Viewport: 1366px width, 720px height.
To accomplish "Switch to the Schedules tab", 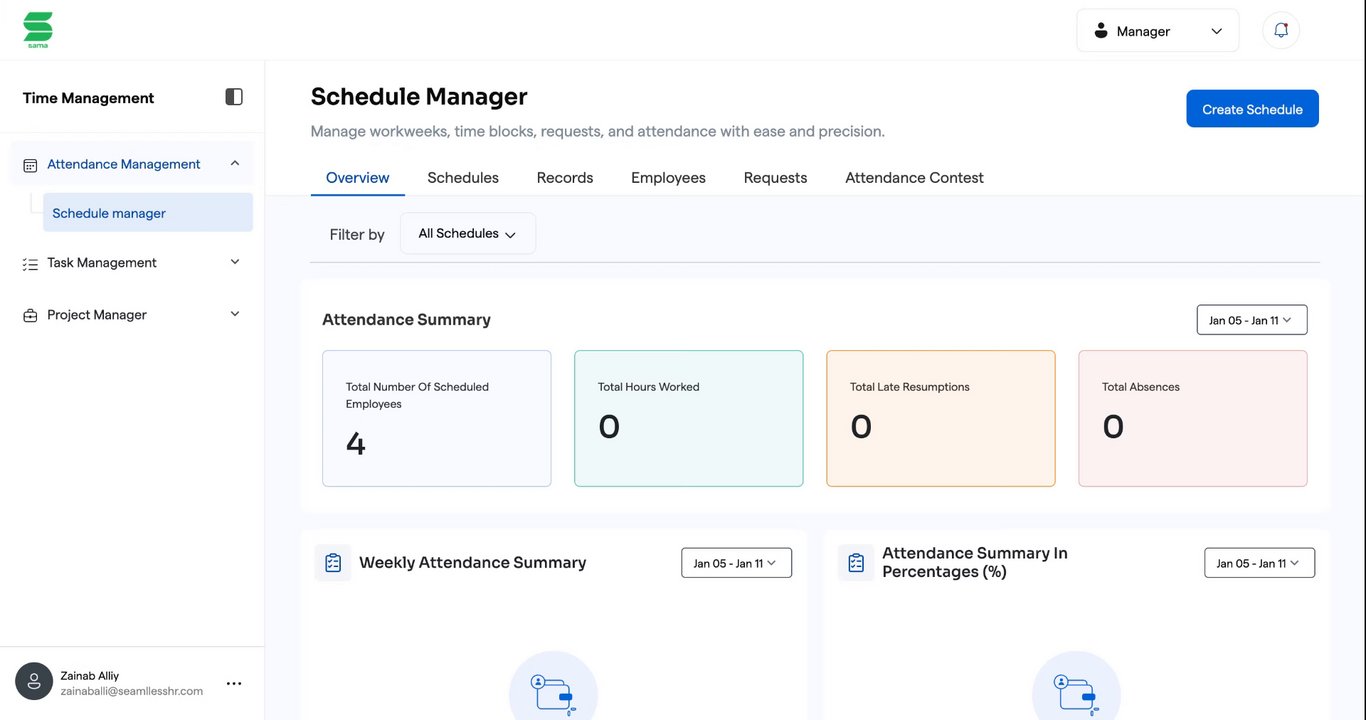I will [x=463, y=178].
